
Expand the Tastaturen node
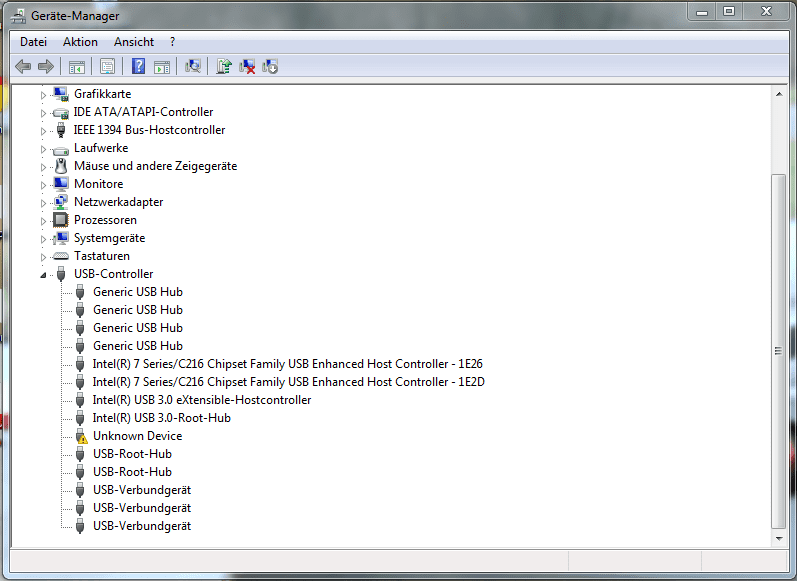43,257
